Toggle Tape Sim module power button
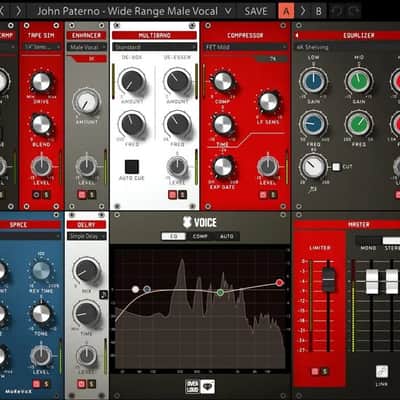The image size is (400, 400). (x=36, y=195)
